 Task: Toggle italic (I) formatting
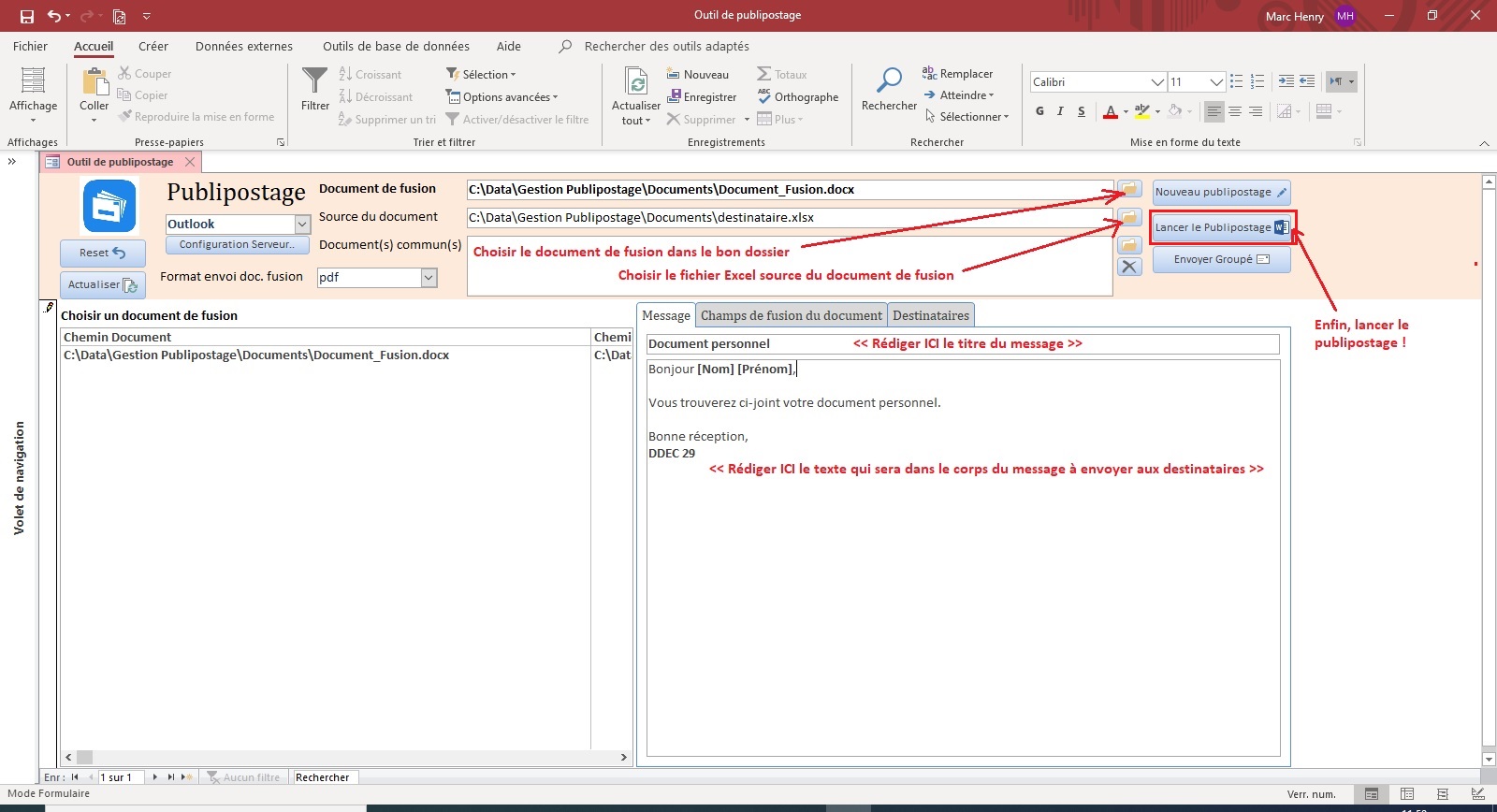coord(1060,111)
